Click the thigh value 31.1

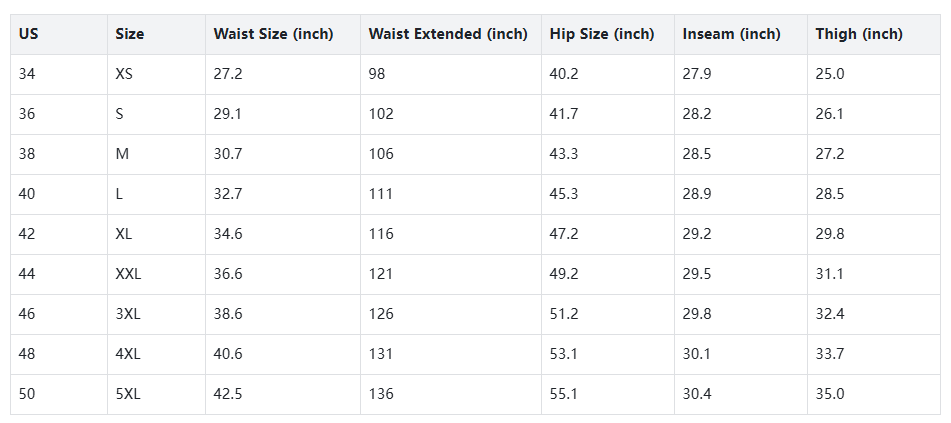pos(829,274)
